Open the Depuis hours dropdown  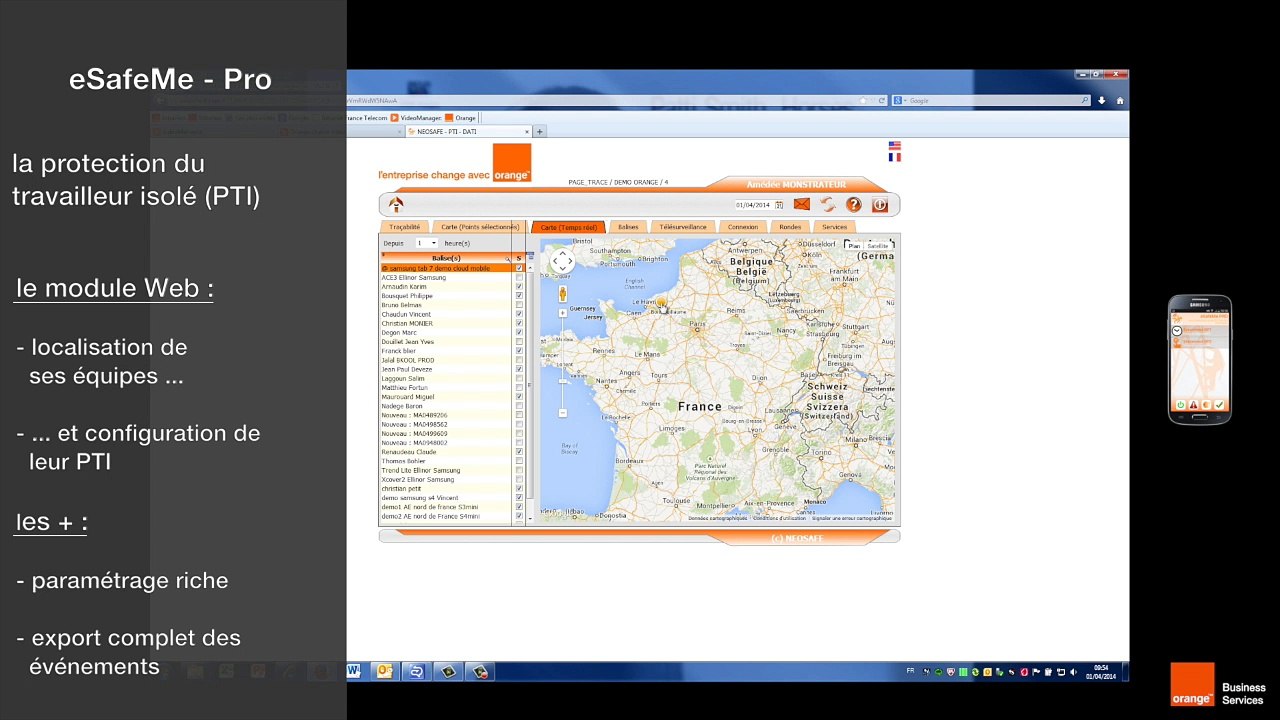pyautogui.click(x=426, y=243)
